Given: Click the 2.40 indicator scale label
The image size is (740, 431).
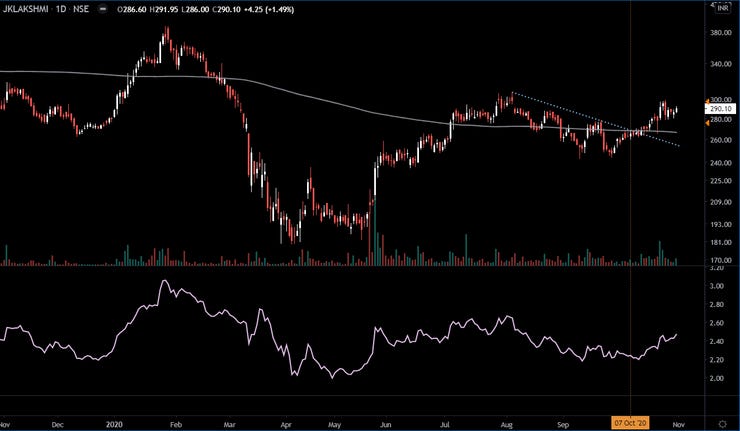Looking at the screenshot, I should (718, 341).
